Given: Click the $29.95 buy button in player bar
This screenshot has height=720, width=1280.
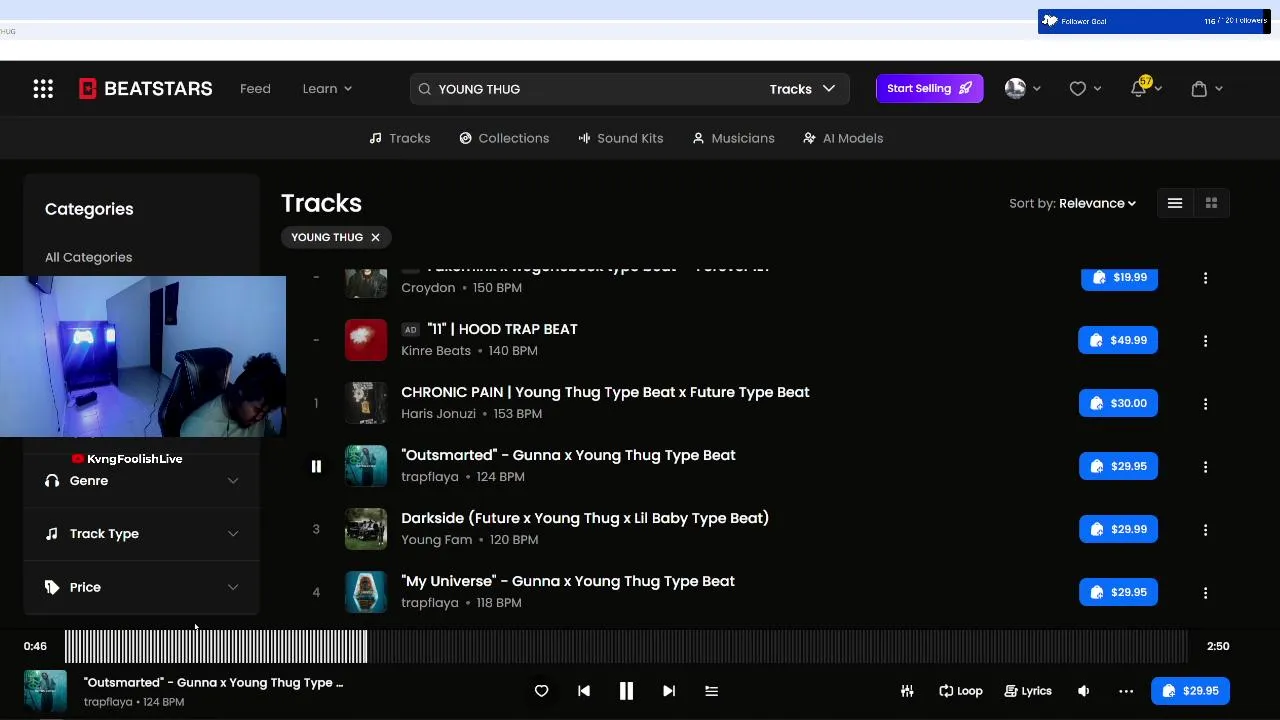Looking at the screenshot, I should point(1190,691).
